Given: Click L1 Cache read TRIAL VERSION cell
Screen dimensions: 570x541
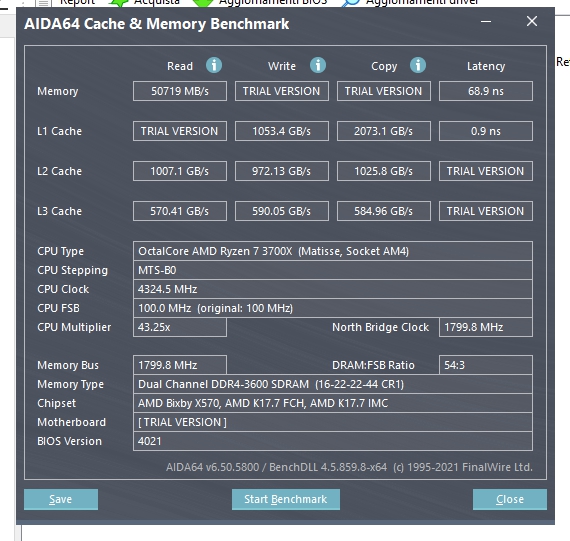Looking at the screenshot, I should coord(180,131).
